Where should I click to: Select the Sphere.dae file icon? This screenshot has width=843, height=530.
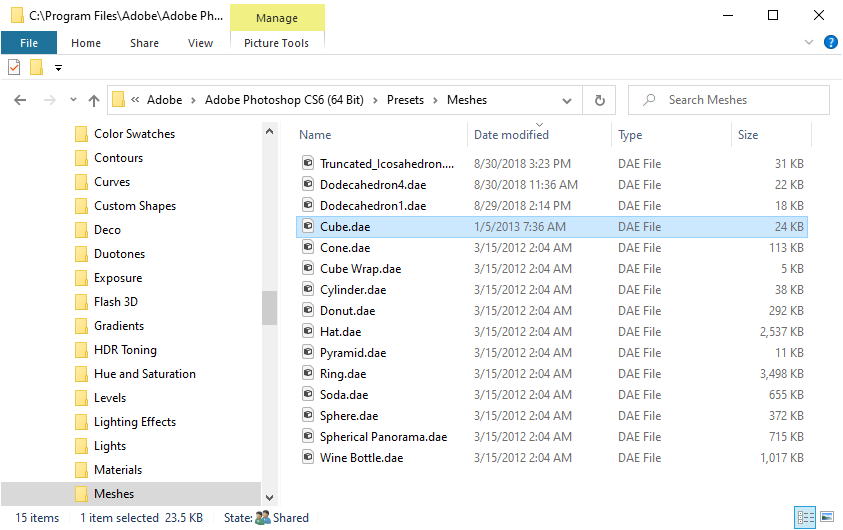[308, 414]
